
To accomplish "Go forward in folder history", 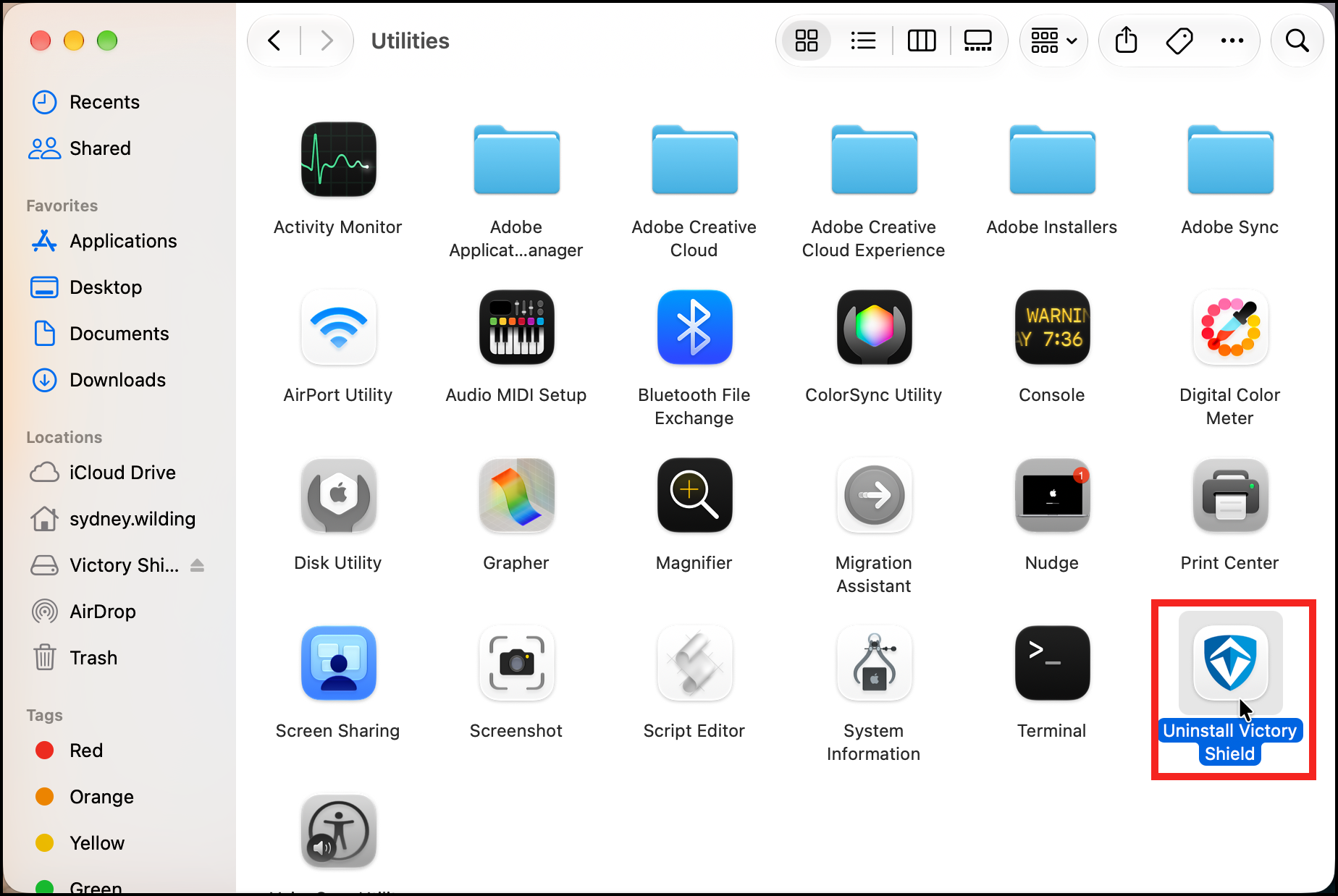I will click(x=327, y=41).
